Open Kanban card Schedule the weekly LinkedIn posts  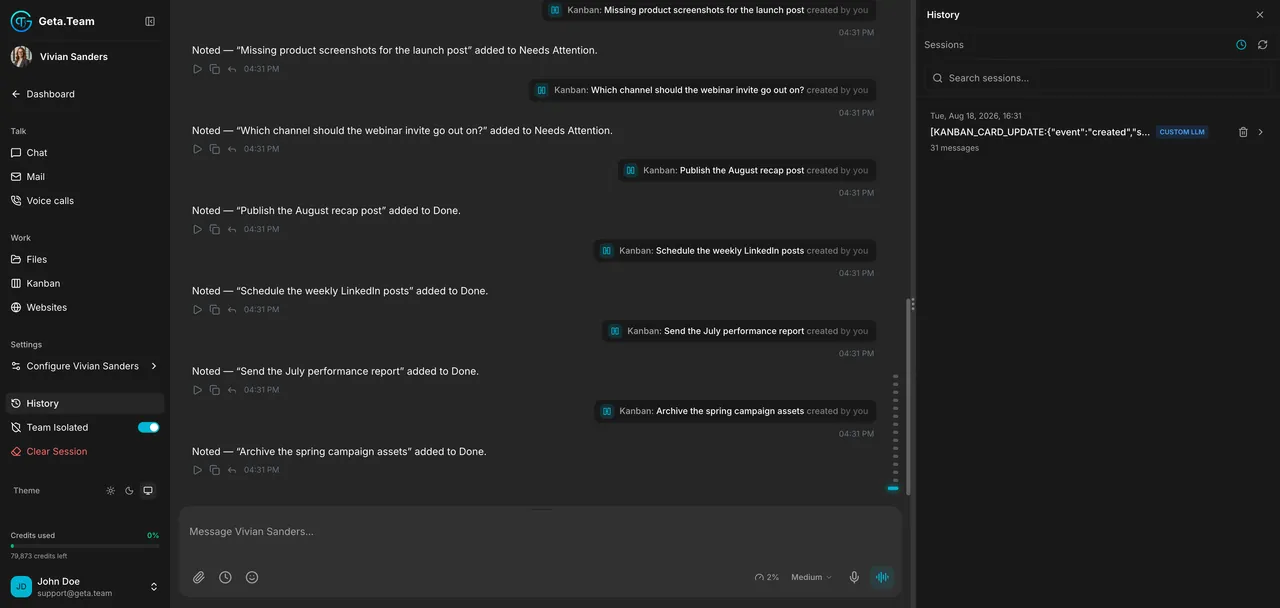pos(734,251)
